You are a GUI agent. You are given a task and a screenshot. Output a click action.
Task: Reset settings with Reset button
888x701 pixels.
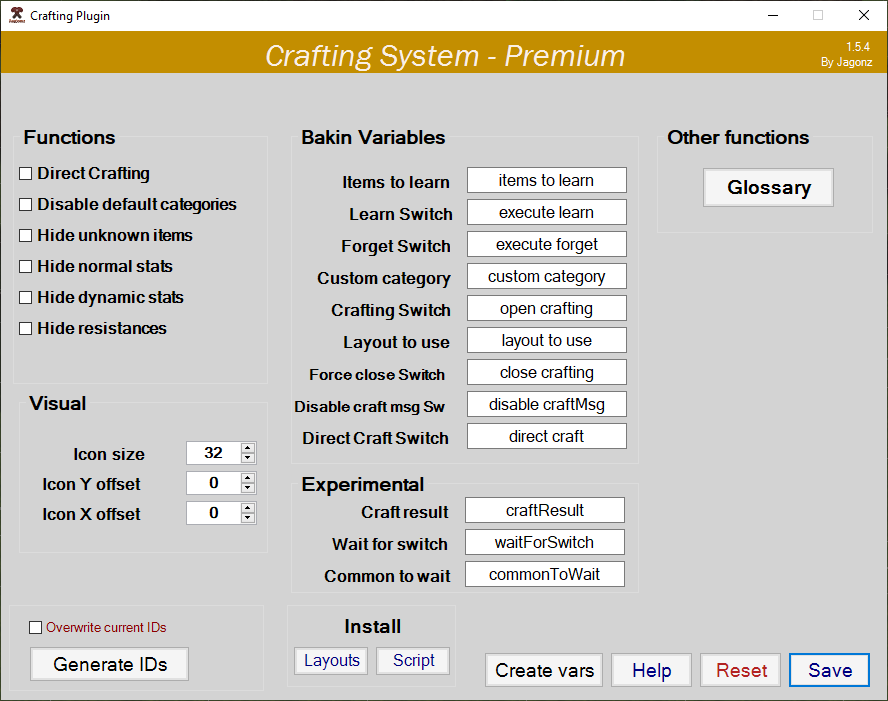coord(741,670)
